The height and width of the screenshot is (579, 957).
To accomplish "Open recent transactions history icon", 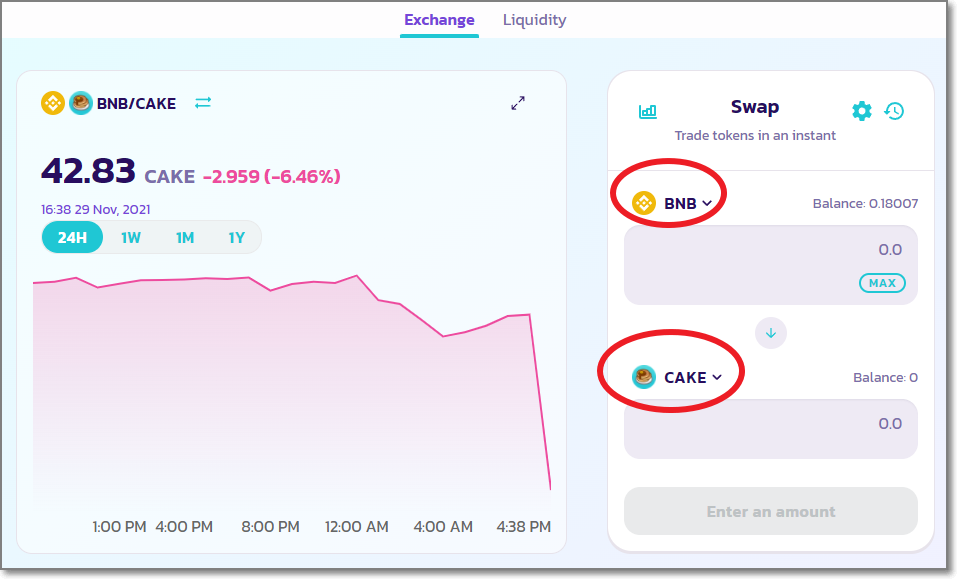I will (x=894, y=111).
